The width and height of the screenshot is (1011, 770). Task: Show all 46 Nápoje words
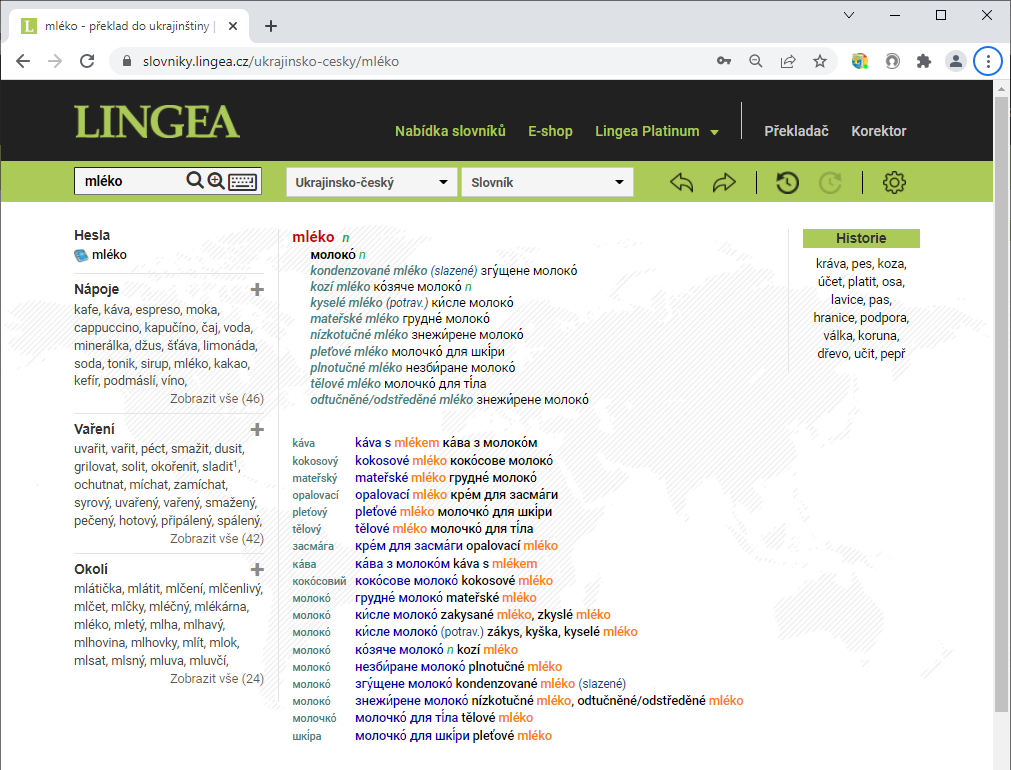coord(217,399)
